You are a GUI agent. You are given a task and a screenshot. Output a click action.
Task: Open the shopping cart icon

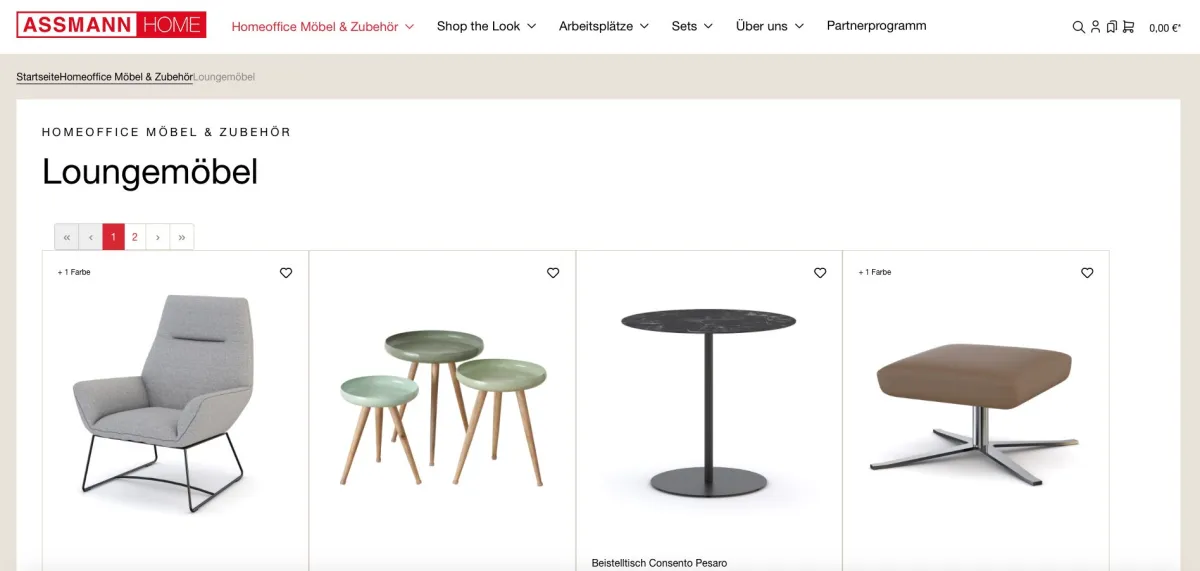pos(1128,27)
